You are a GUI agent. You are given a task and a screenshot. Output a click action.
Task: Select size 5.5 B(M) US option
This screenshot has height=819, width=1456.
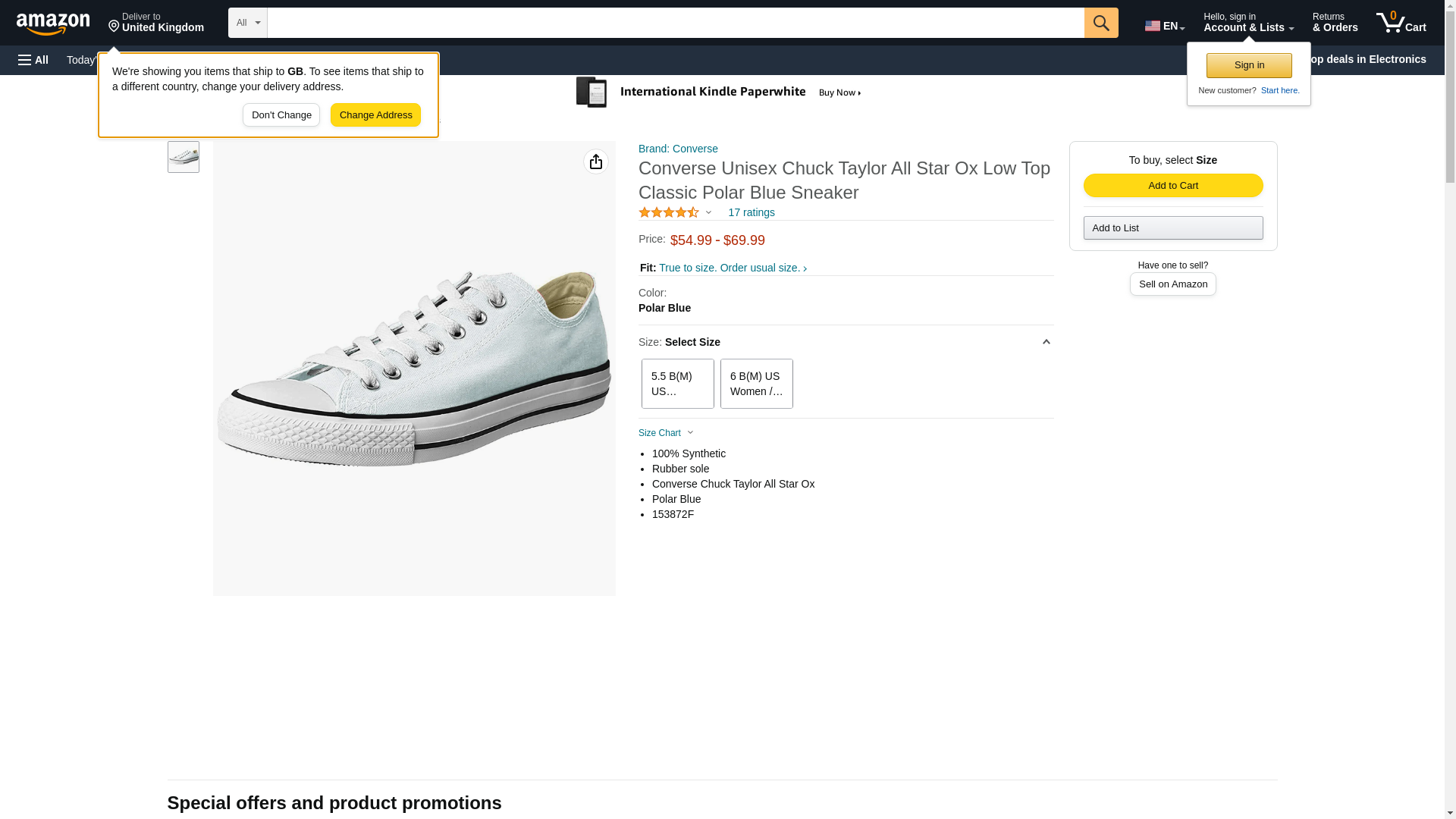678,384
